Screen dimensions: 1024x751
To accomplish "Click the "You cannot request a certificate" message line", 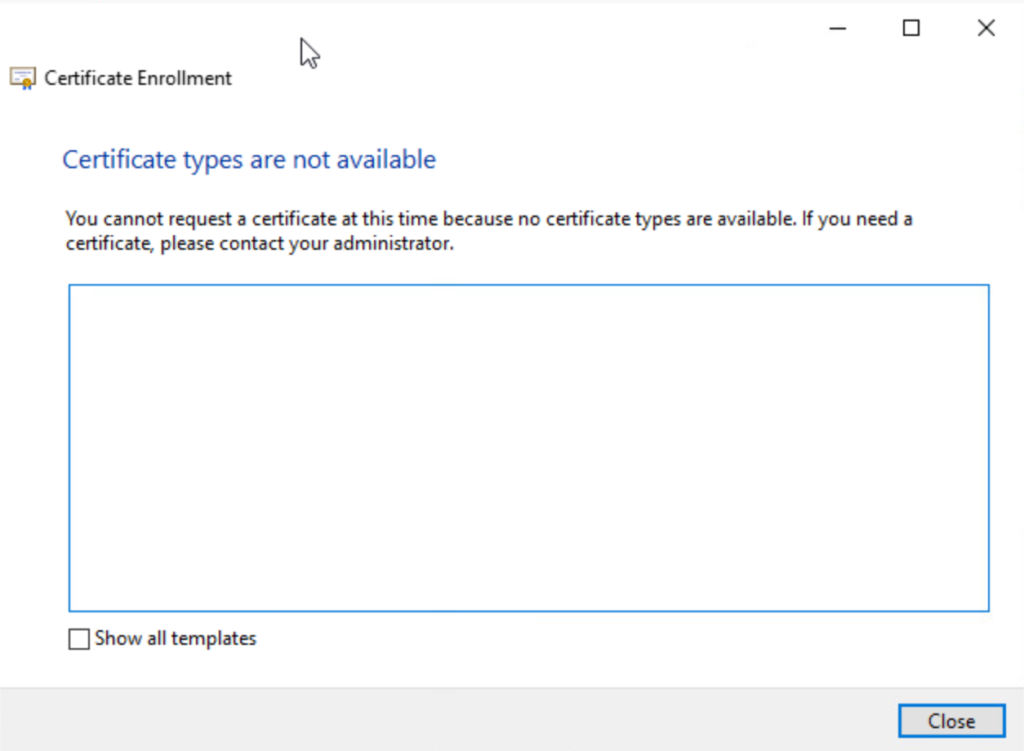I will point(488,219).
